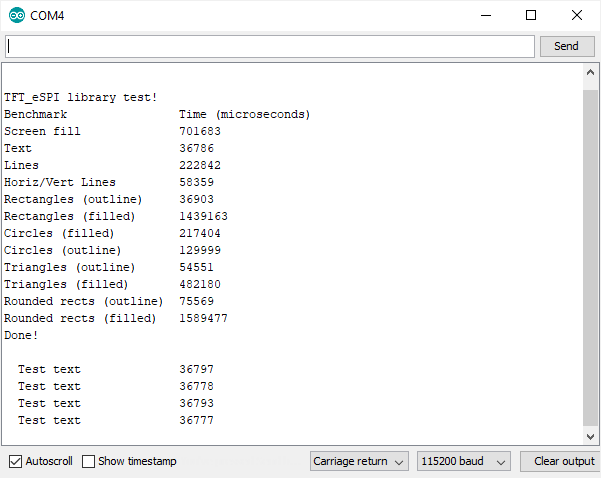Click the scrollbar up arrow in output

590,75
